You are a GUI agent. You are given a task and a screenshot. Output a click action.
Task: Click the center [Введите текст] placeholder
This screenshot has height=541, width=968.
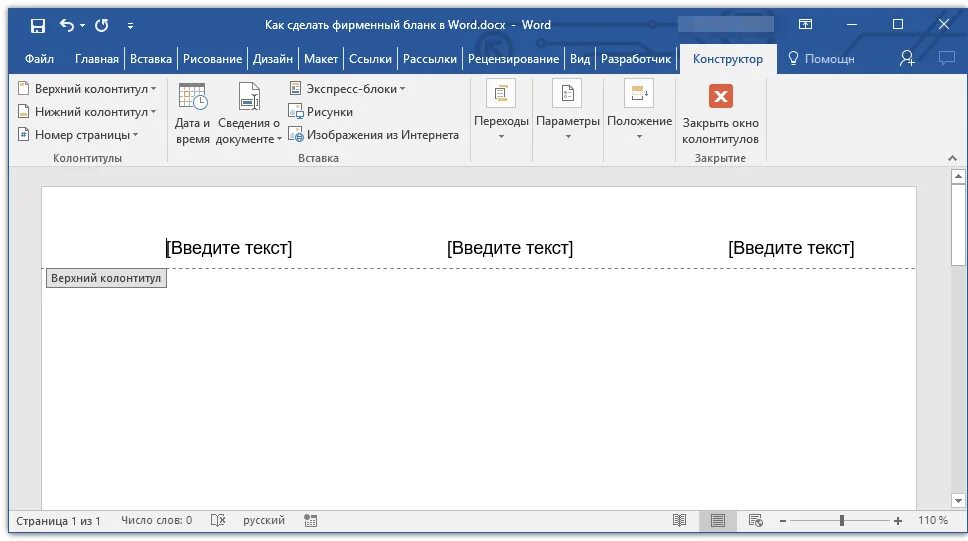pyautogui.click(x=510, y=248)
